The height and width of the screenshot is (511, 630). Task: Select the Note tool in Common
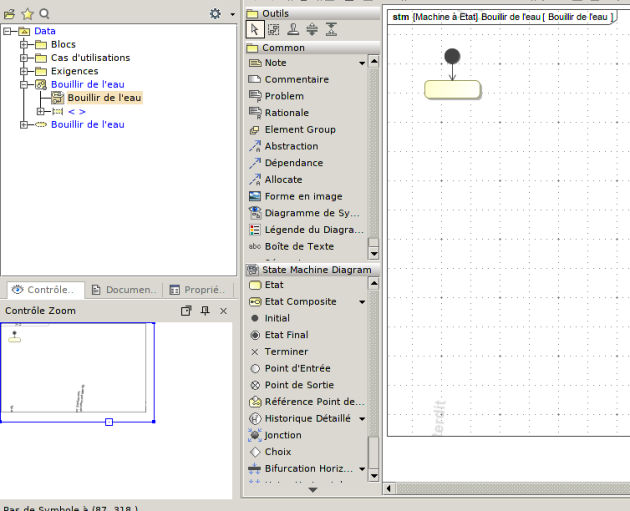pos(275,63)
